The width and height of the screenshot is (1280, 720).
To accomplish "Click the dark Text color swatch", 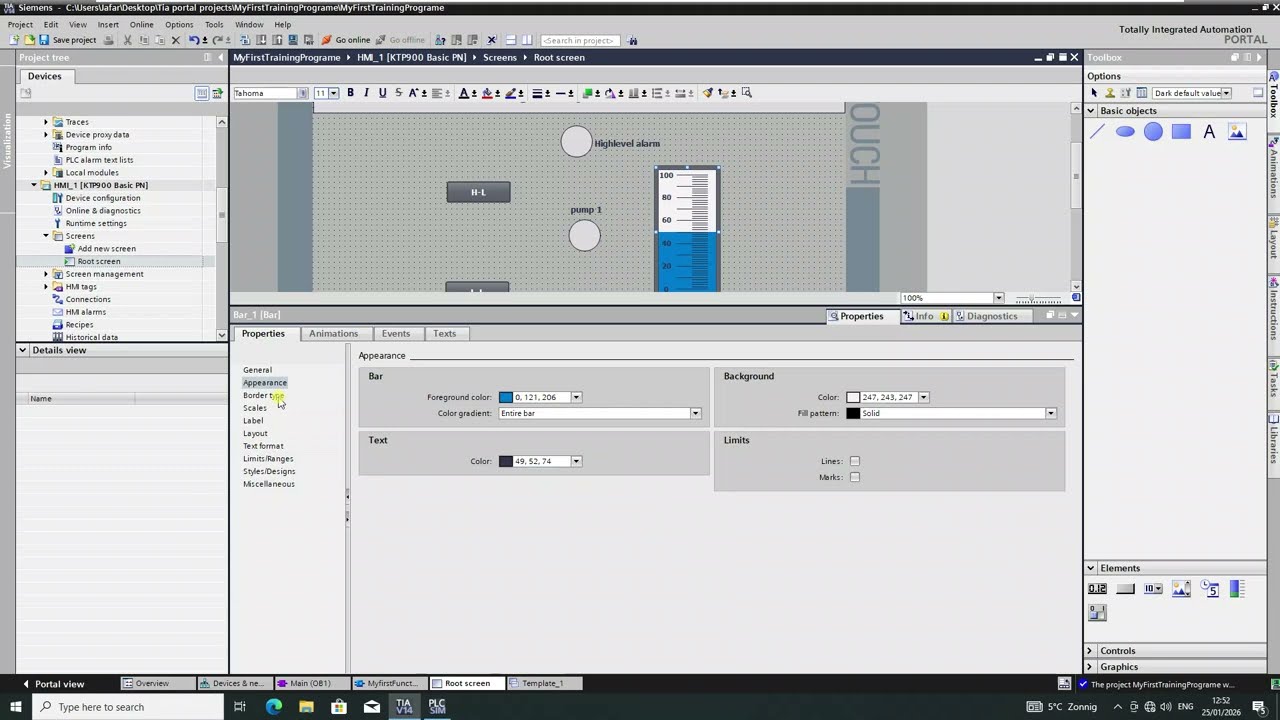I will click(506, 461).
